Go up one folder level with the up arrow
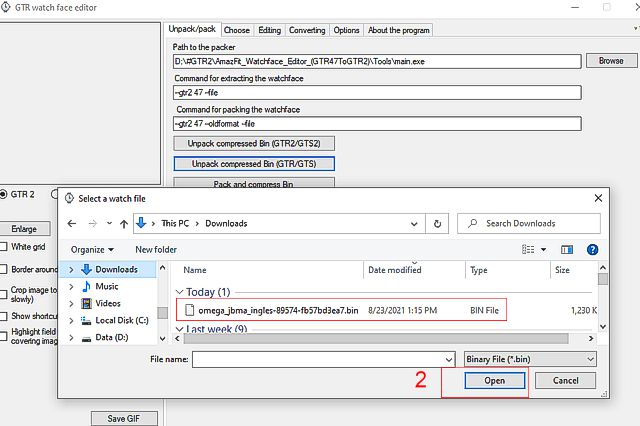 point(124,224)
